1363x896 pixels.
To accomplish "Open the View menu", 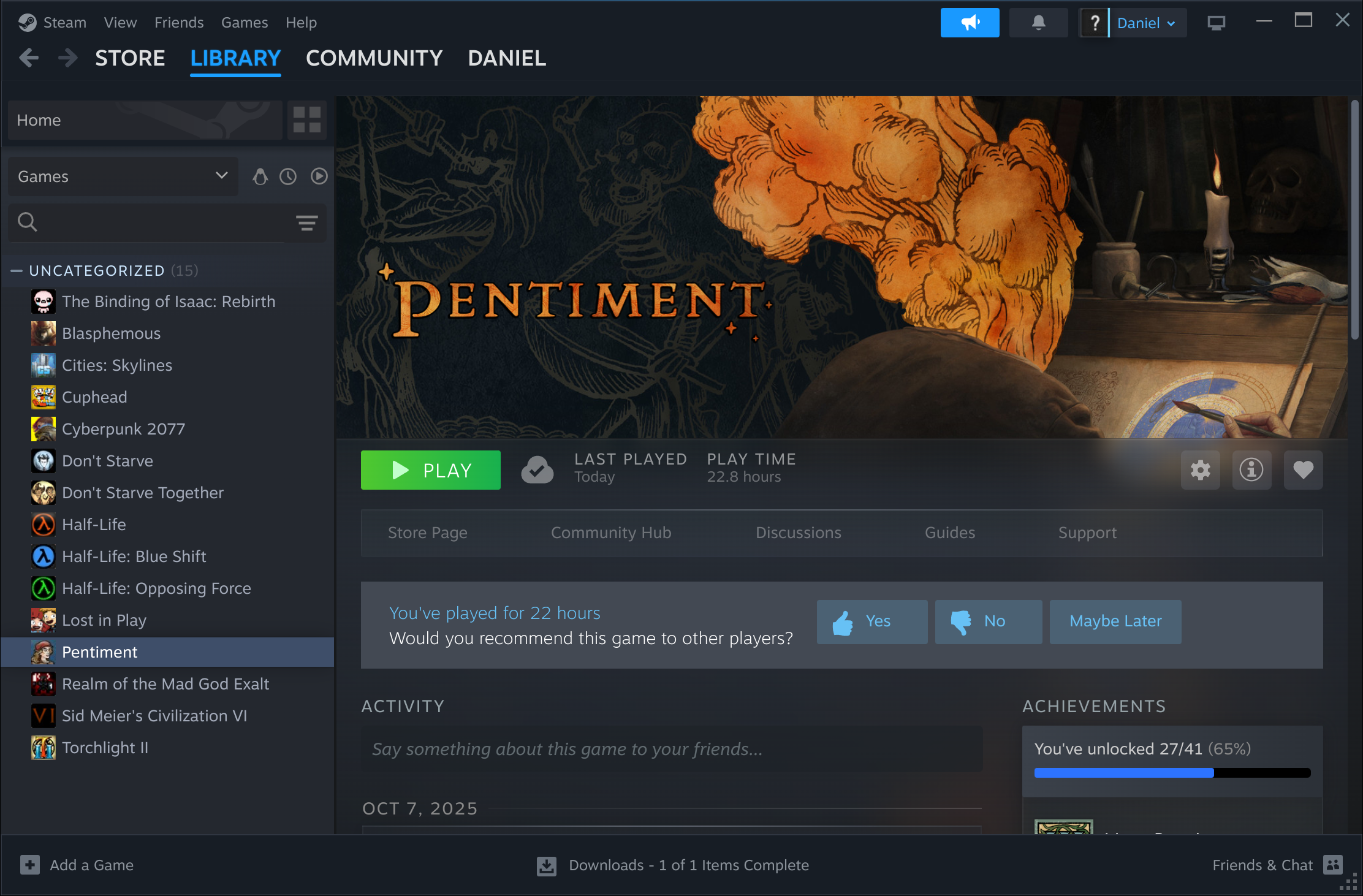I will [x=120, y=23].
